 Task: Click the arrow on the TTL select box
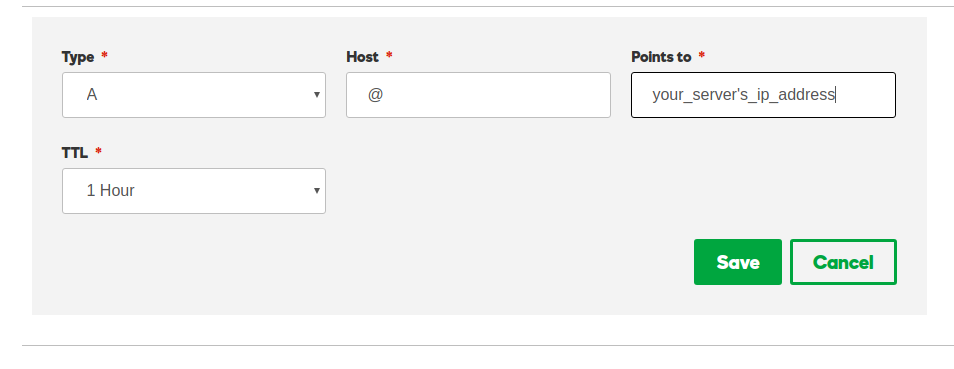pos(316,191)
